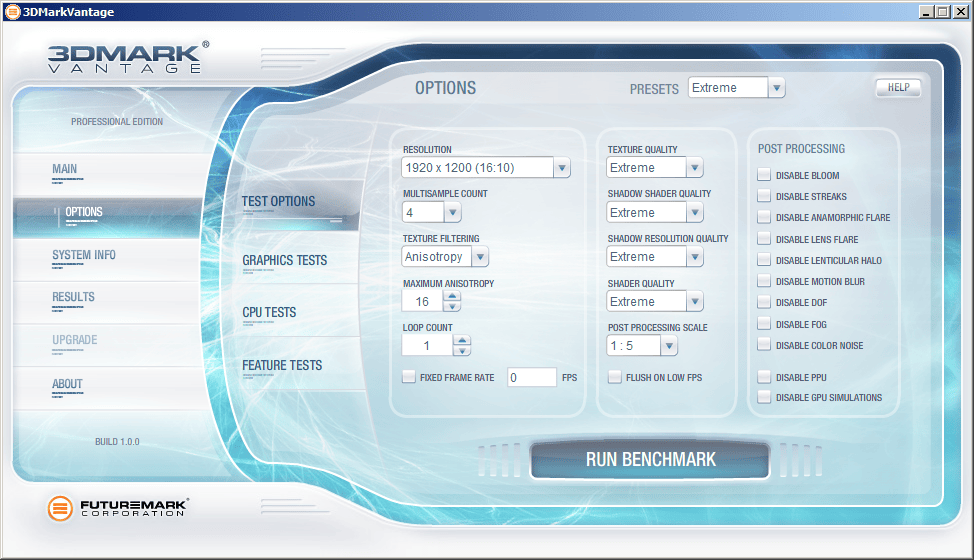Open Help for options
This screenshot has width=974, height=560.
pos(898,88)
